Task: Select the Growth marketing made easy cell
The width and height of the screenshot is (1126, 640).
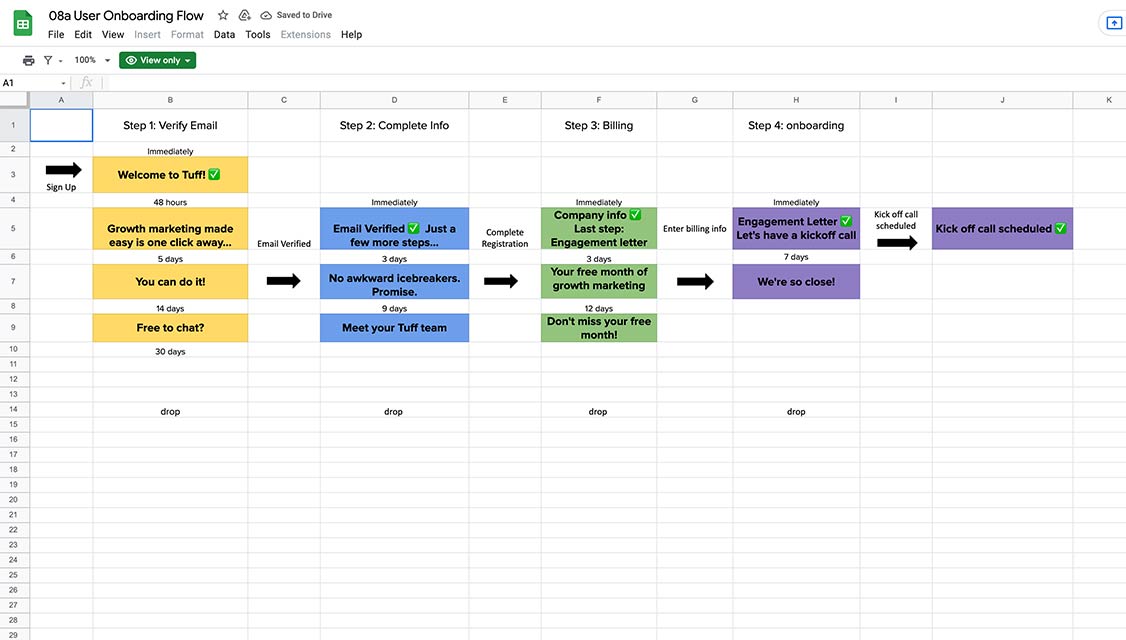Action: (x=170, y=229)
